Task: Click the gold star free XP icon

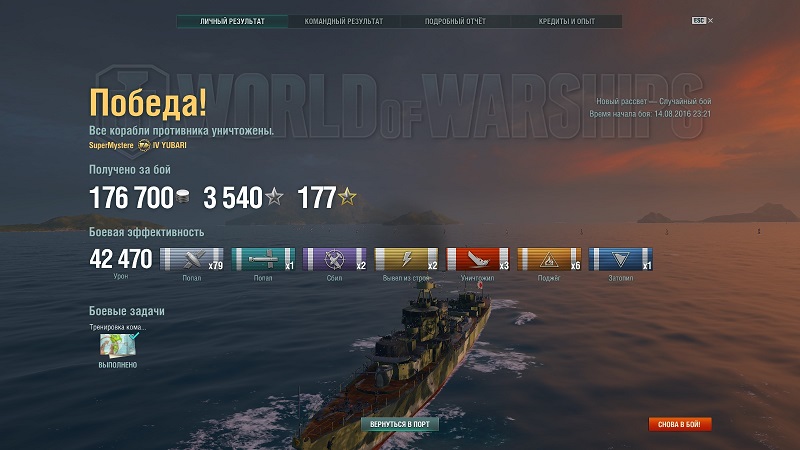Action: (x=347, y=196)
